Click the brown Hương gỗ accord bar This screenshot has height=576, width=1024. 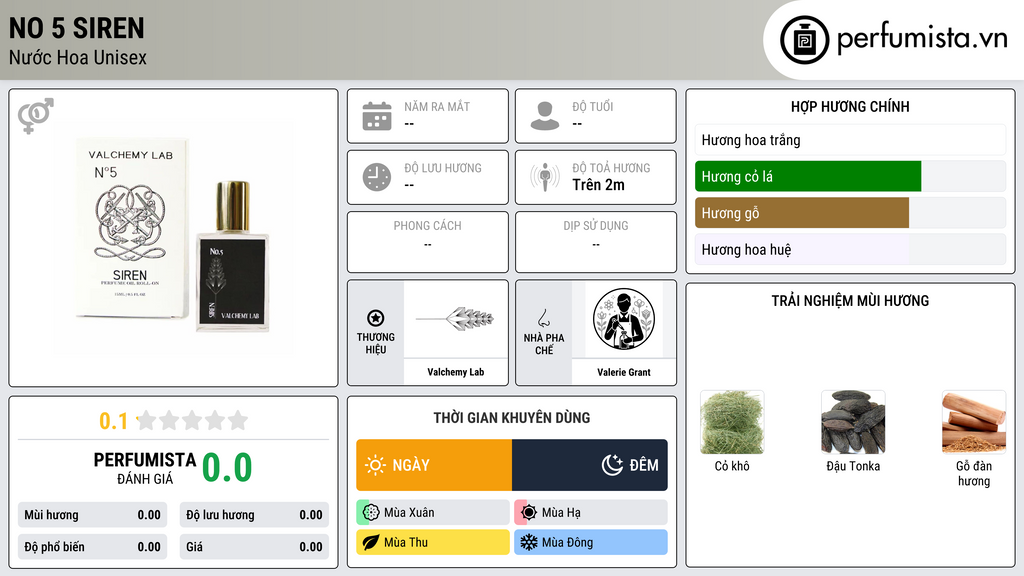click(x=802, y=213)
